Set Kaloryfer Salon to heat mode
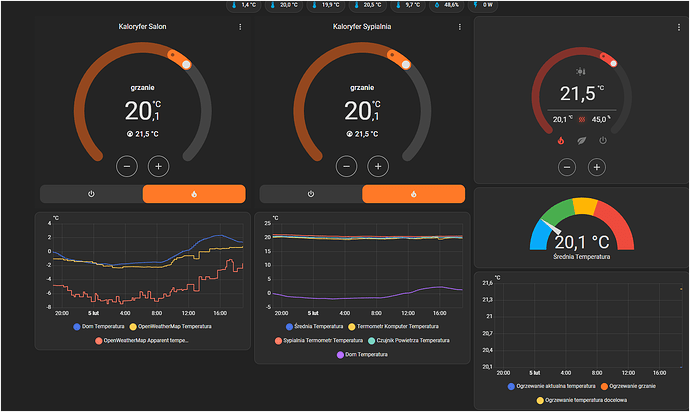 pyautogui.click(x=193, y=193)
